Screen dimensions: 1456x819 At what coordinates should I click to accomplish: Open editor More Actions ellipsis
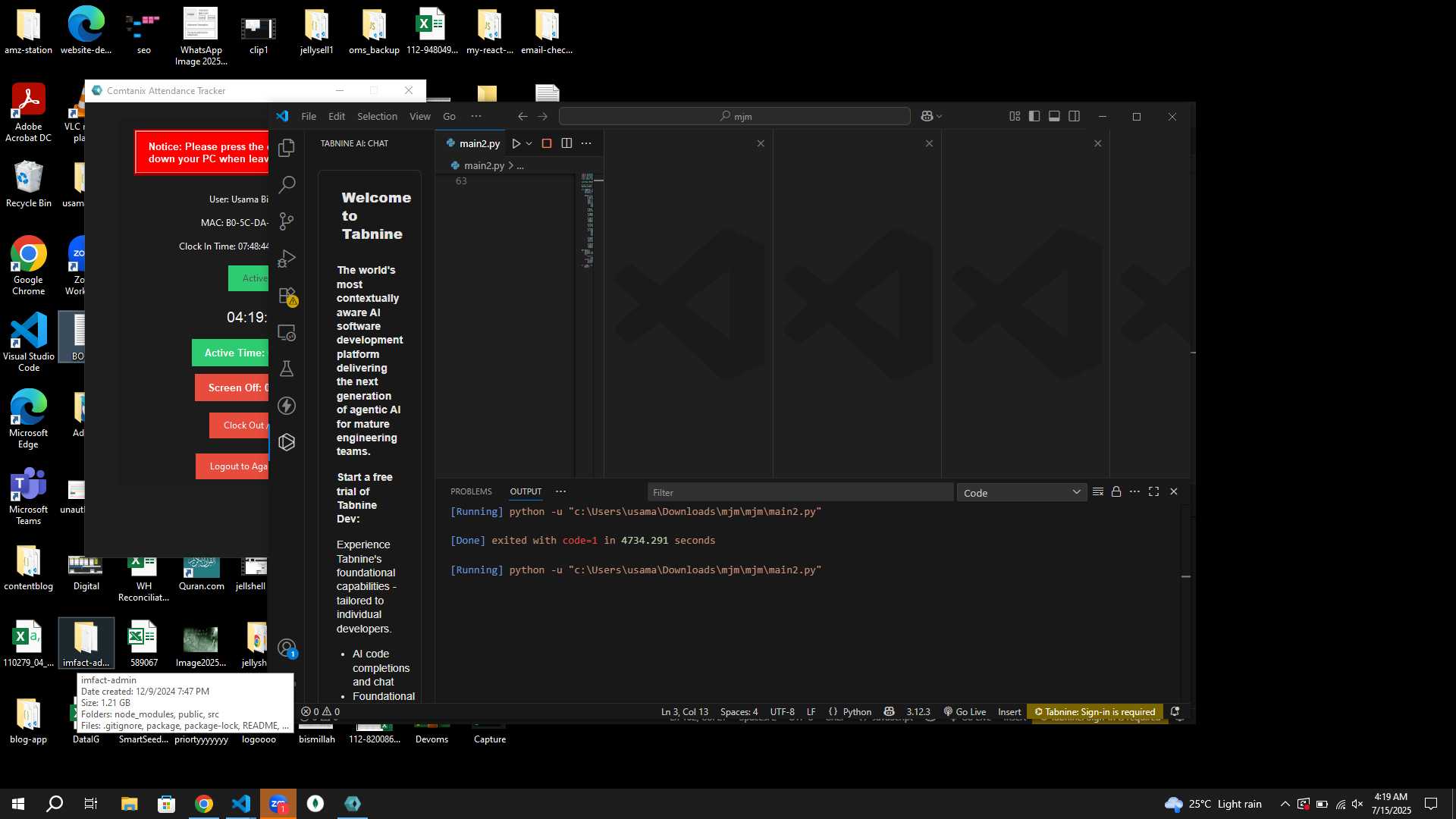pos(586,143)
